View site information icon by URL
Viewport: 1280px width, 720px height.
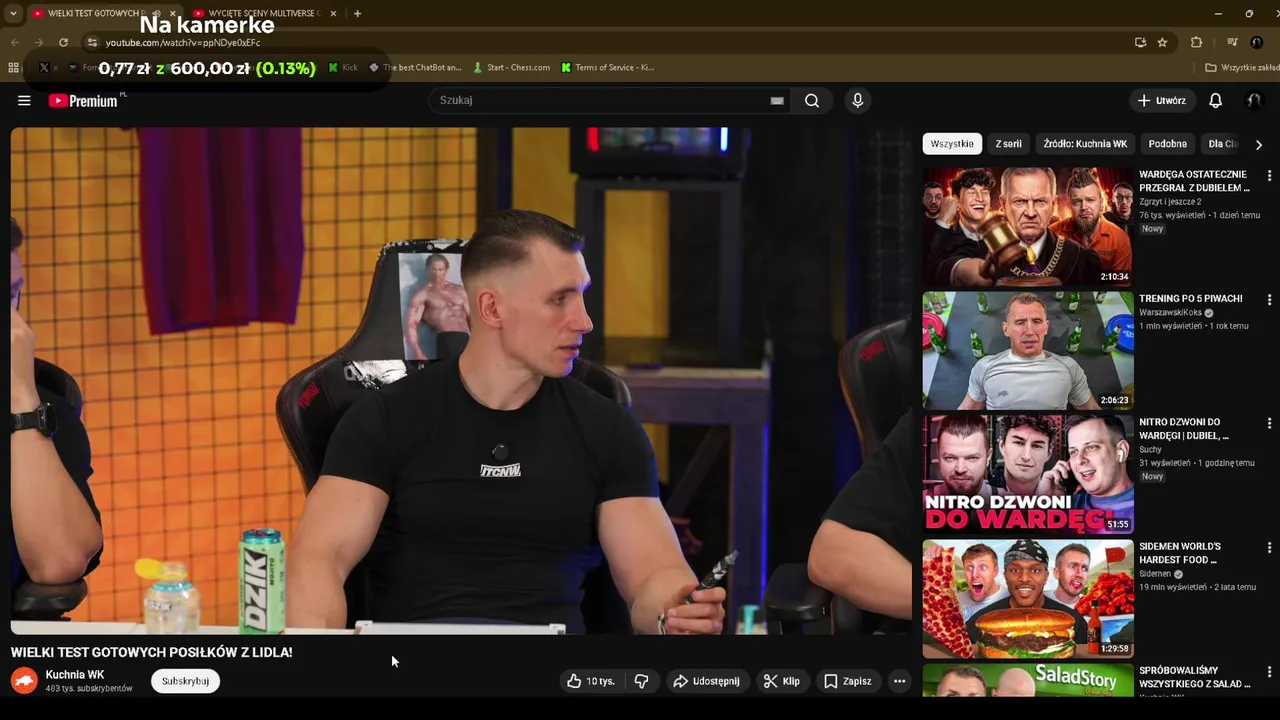click(x=92, y=42)
